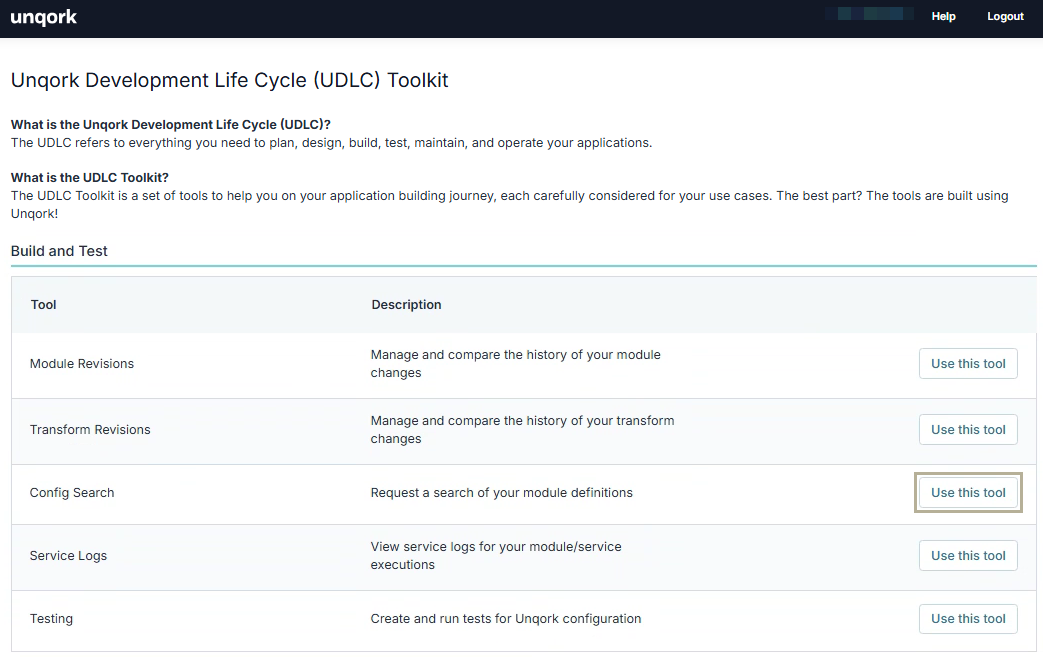
Task: Click Logout in the navigation bar
Action: point(1005,16)
